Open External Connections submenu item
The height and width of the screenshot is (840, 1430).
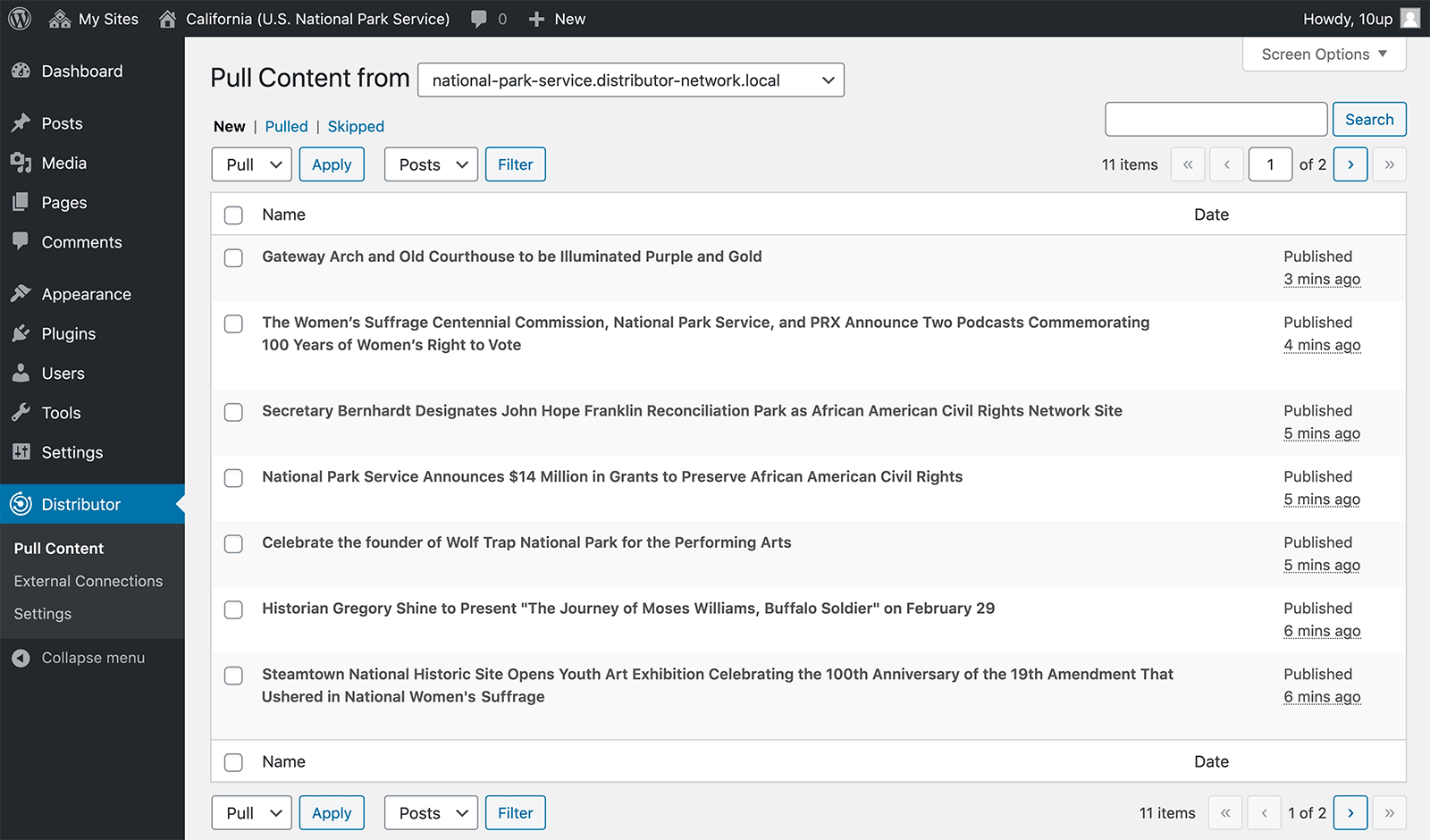(88, 581)
